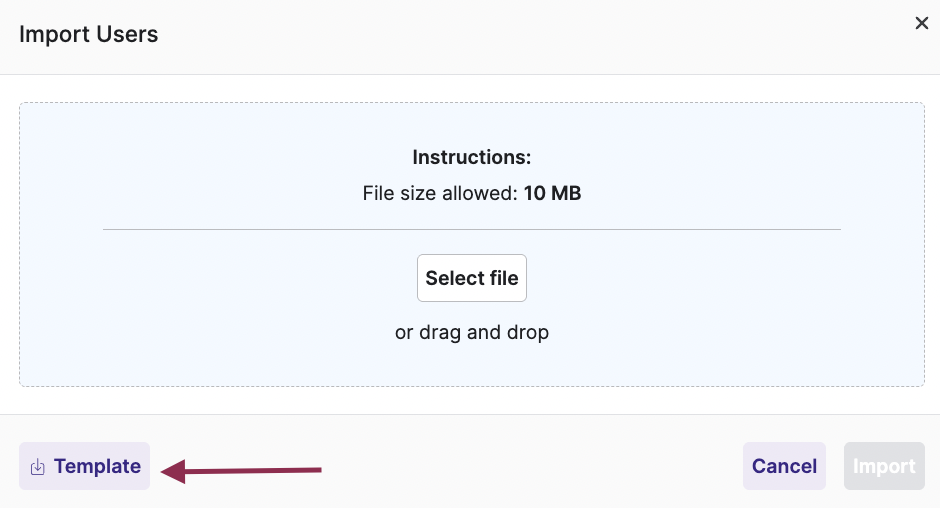Screen dimensions: 940x508
Task: Click the 'File size allowed' text
Action: point(440,193)
